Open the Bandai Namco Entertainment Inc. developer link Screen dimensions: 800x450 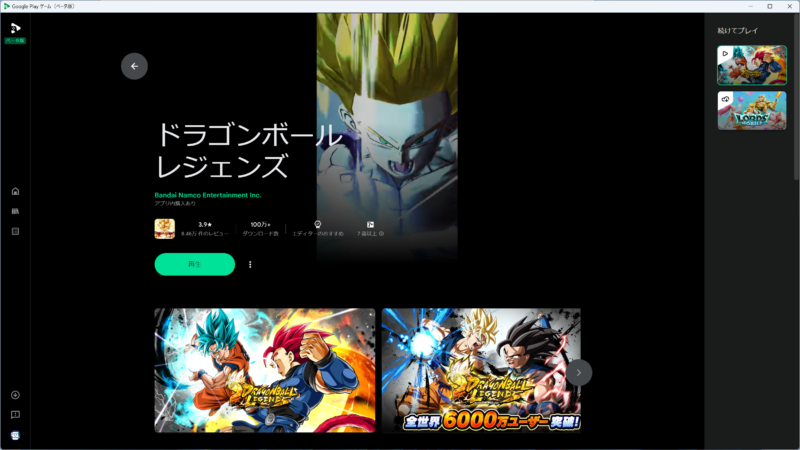point(208,195)
